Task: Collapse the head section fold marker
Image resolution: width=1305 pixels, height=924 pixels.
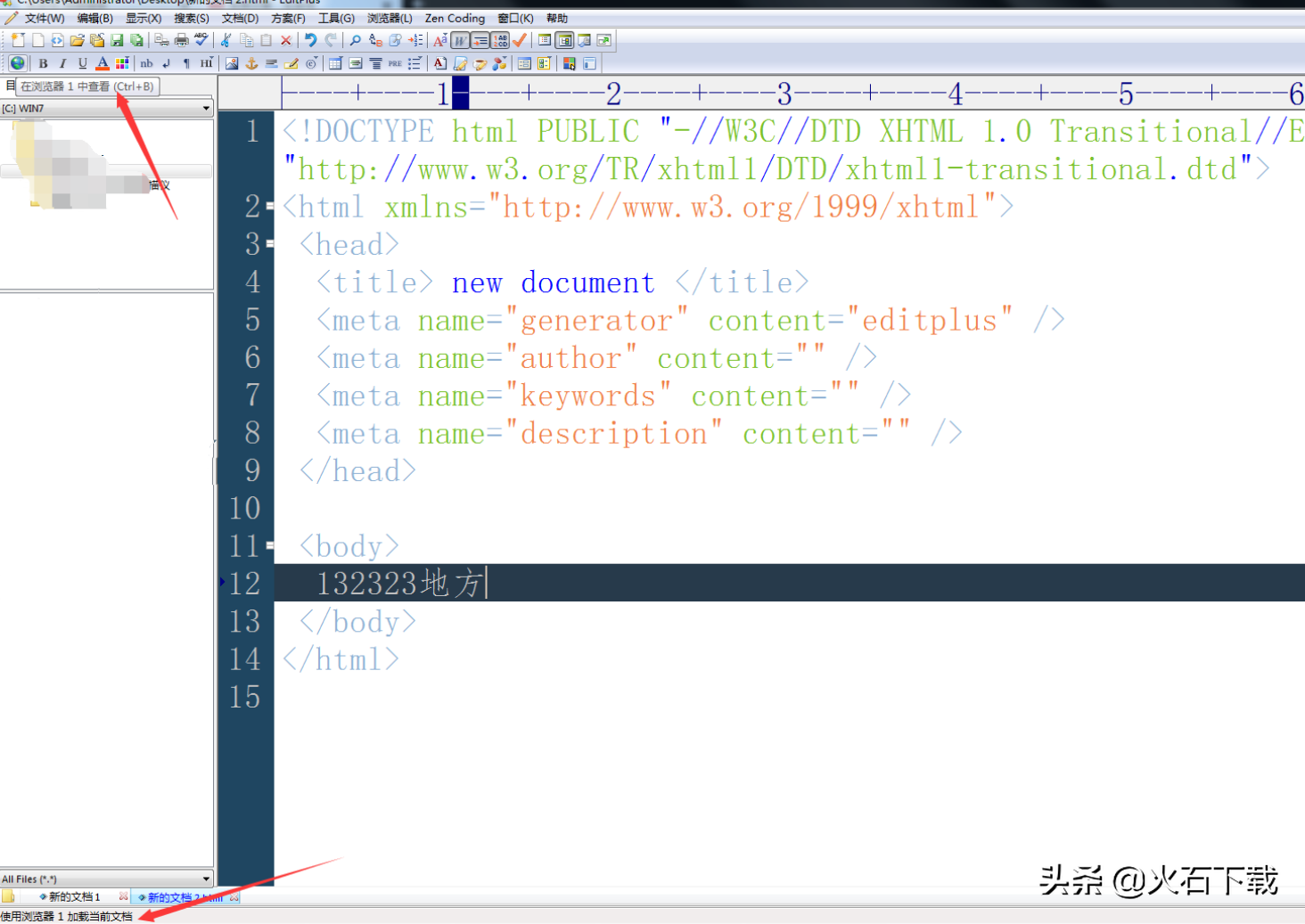Action: pyautogui.click(x=270, y=244)
